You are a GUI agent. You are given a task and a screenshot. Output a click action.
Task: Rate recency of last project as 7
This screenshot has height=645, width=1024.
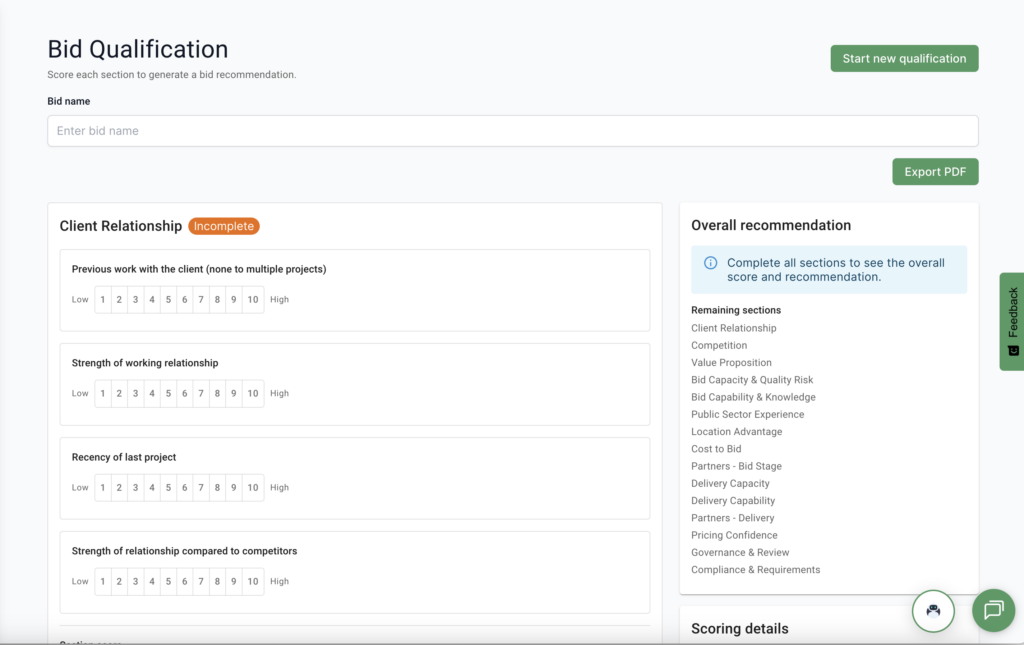[201, 488]
